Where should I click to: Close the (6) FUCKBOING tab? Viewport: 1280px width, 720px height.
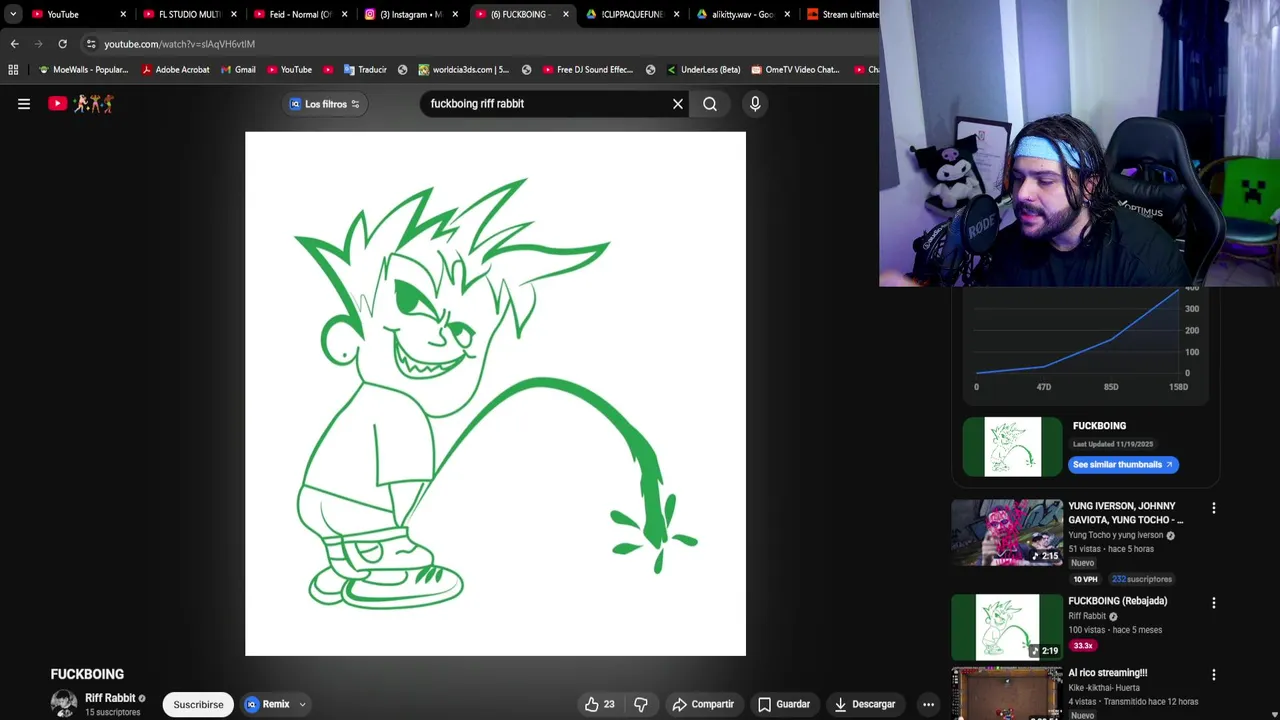[565, 14]
